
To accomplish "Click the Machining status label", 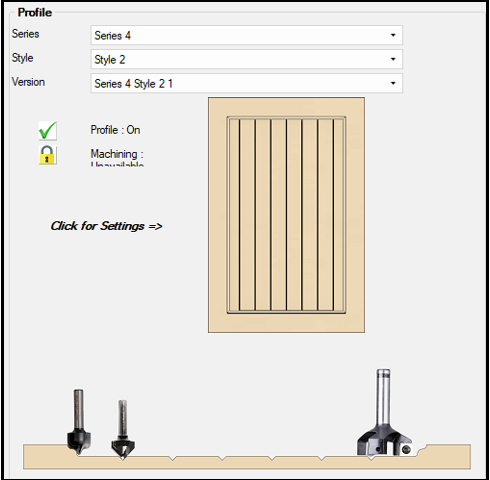I will (117, 157).
